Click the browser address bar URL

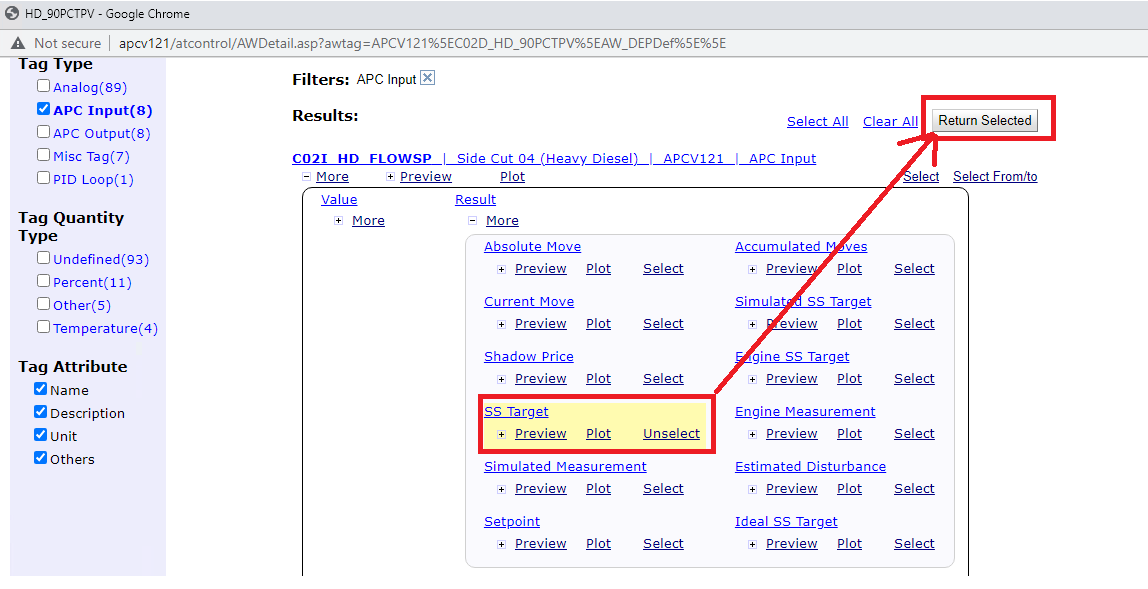click(422, 43)
